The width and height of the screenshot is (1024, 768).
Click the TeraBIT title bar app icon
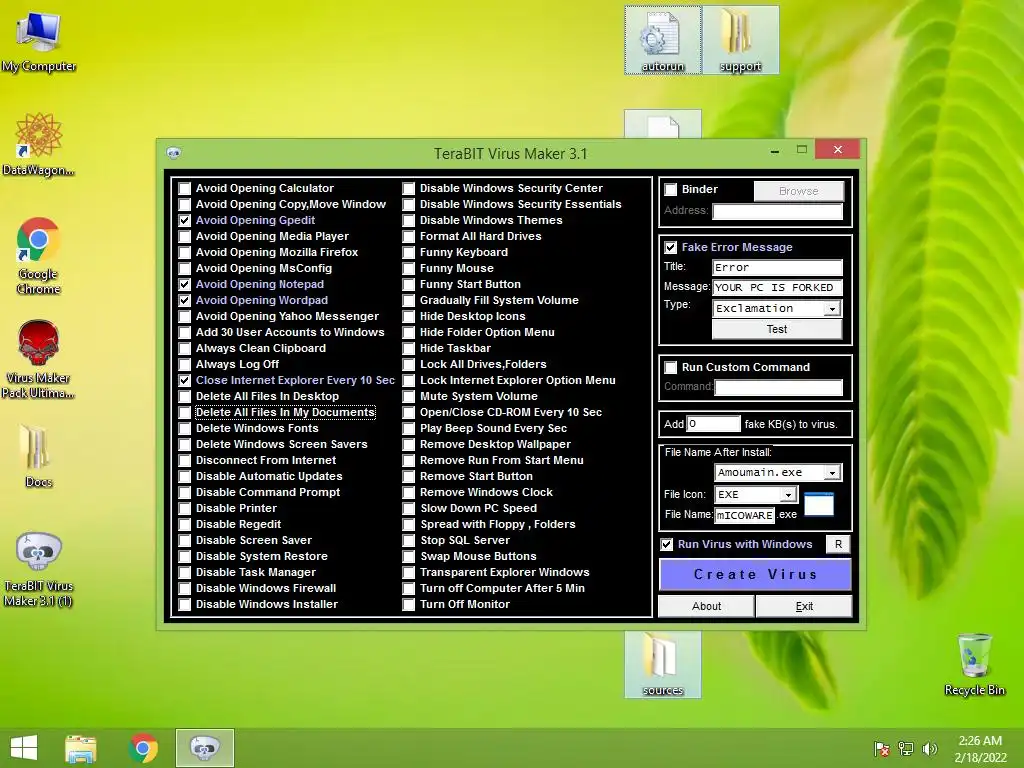pos(174,153)
